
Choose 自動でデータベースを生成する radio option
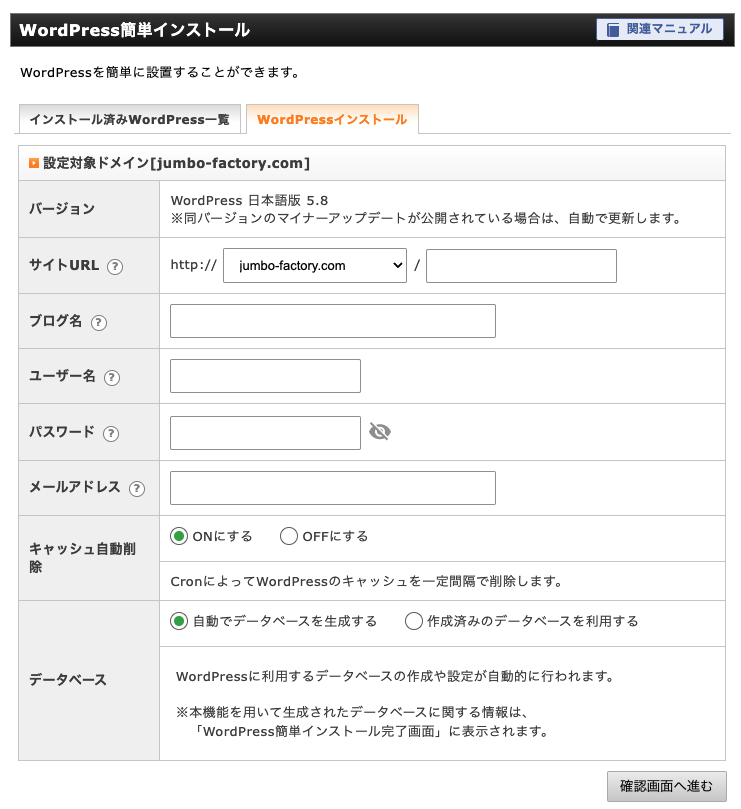179,621
